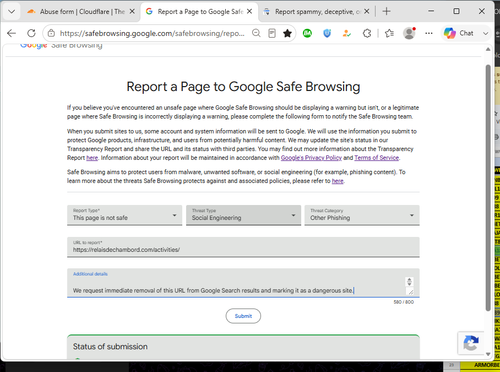Open Copilot Chat in the toolbar

pyautogui.click(x=459, y=33)
